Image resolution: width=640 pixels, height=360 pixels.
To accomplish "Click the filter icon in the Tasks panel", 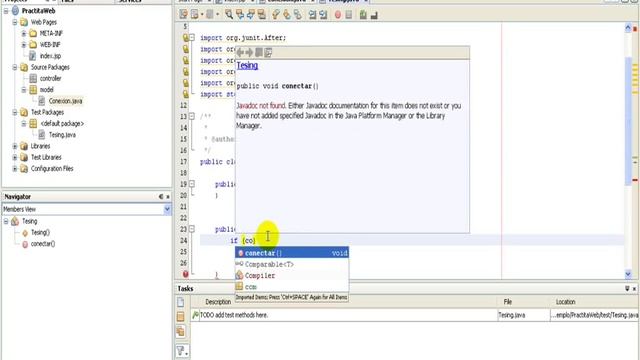I will click(x=182, y=350).
